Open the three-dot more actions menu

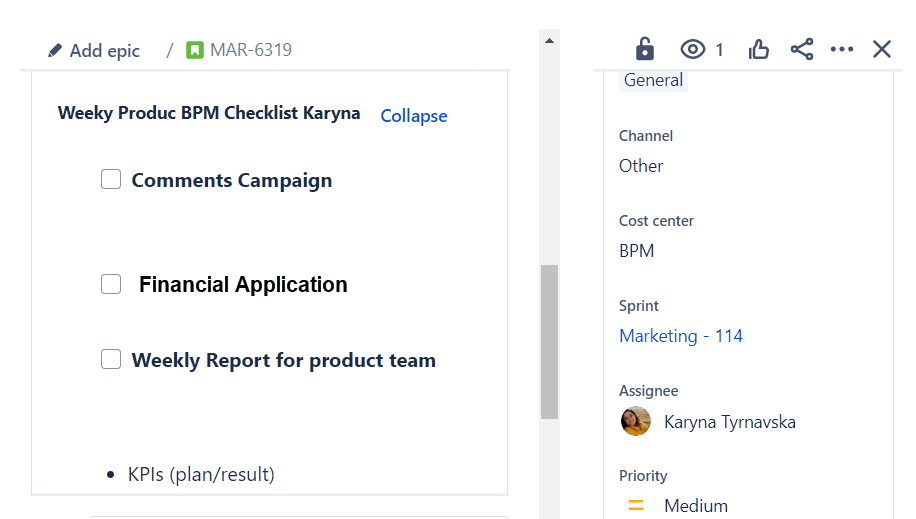(842, 49)
